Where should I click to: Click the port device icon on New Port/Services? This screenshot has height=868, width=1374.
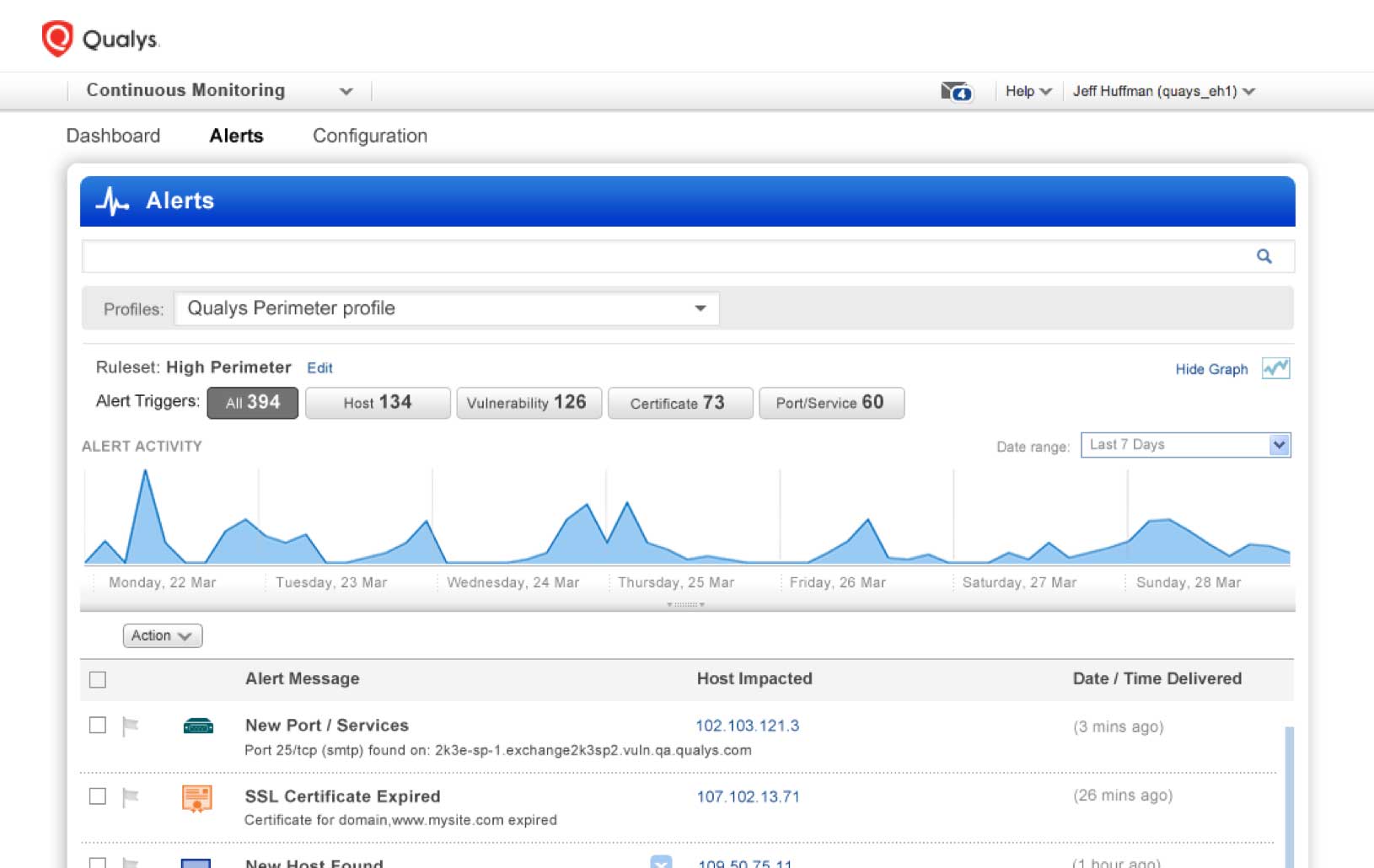199,726
